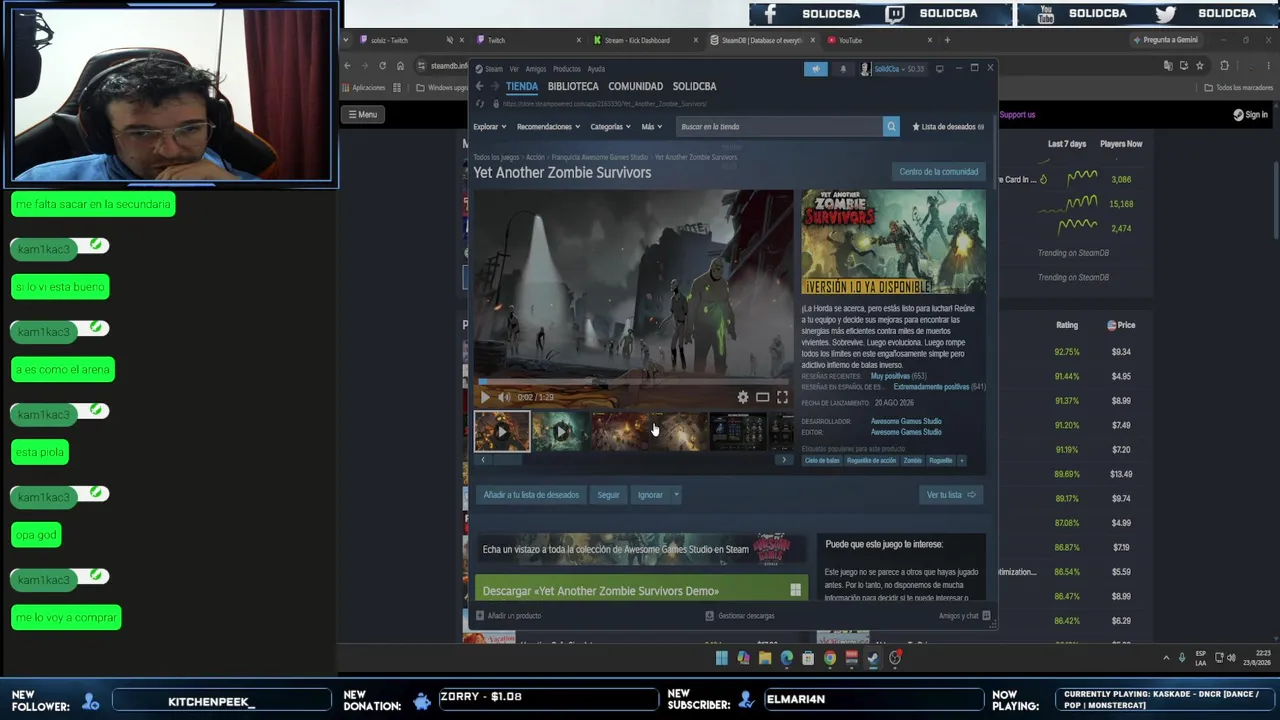
Task: Open Steam announcements megaphone icon
Action: (816, 69)
